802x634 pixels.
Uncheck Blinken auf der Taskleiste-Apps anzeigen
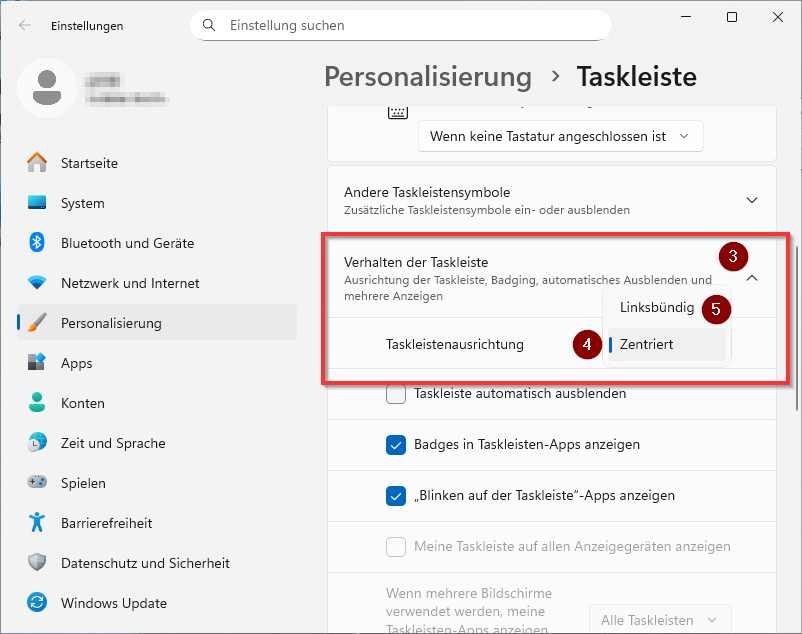pyautogui.click(x=396, y=495)
